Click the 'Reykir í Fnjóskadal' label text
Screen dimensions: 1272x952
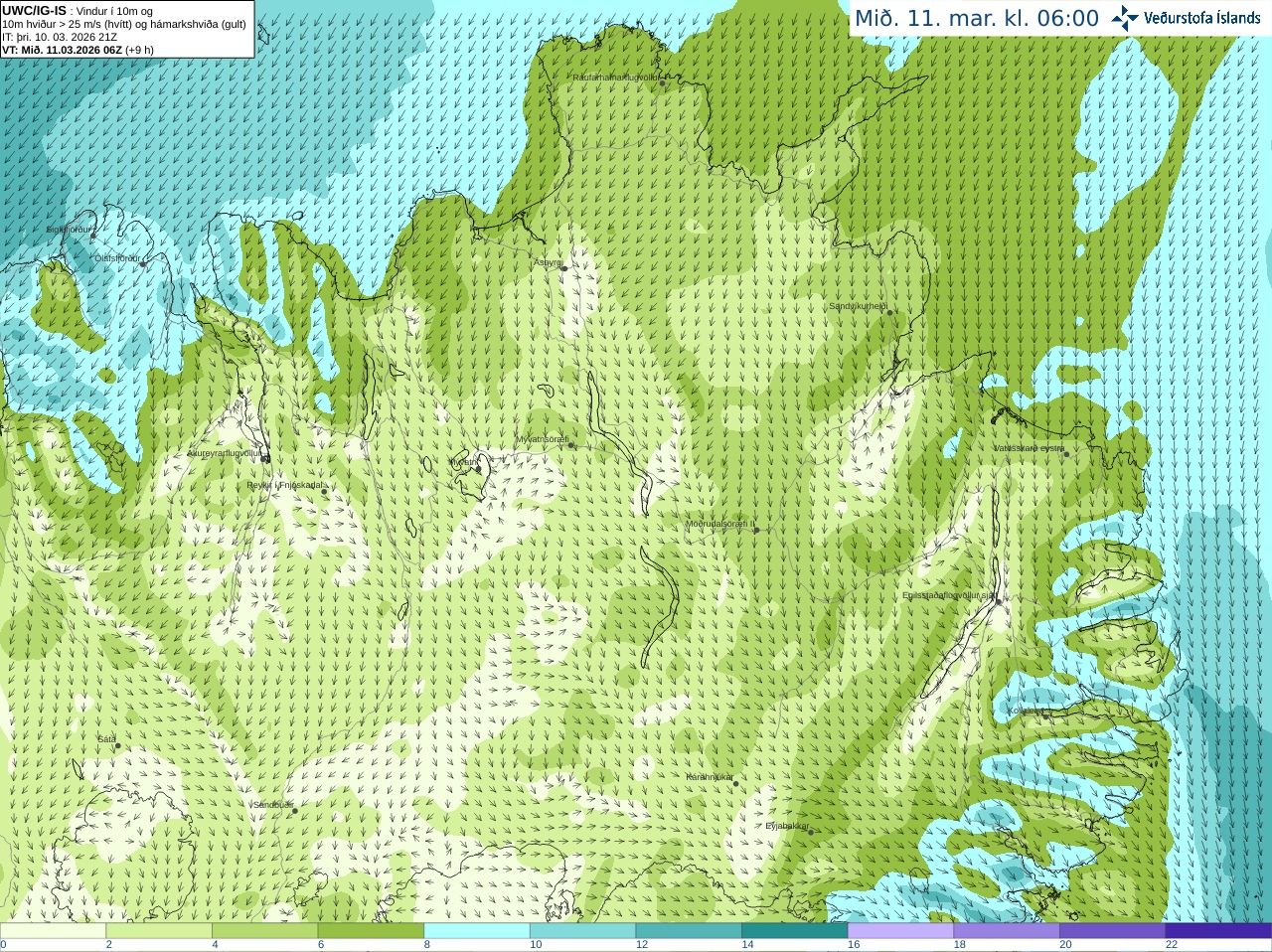pyautogui.click(x=284, y=485)
